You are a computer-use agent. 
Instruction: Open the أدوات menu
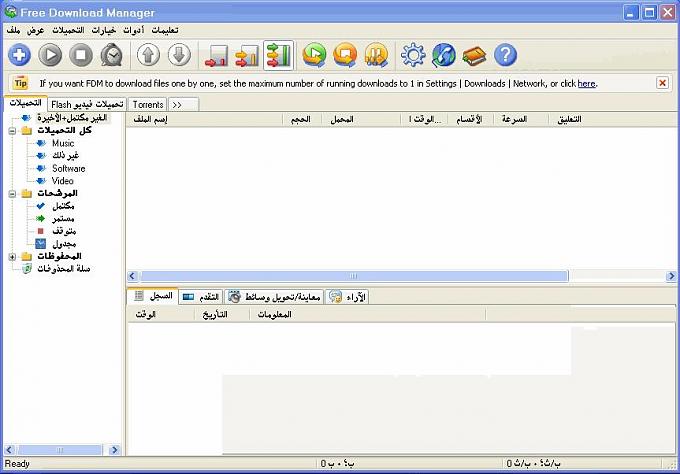tap(134, 30)
